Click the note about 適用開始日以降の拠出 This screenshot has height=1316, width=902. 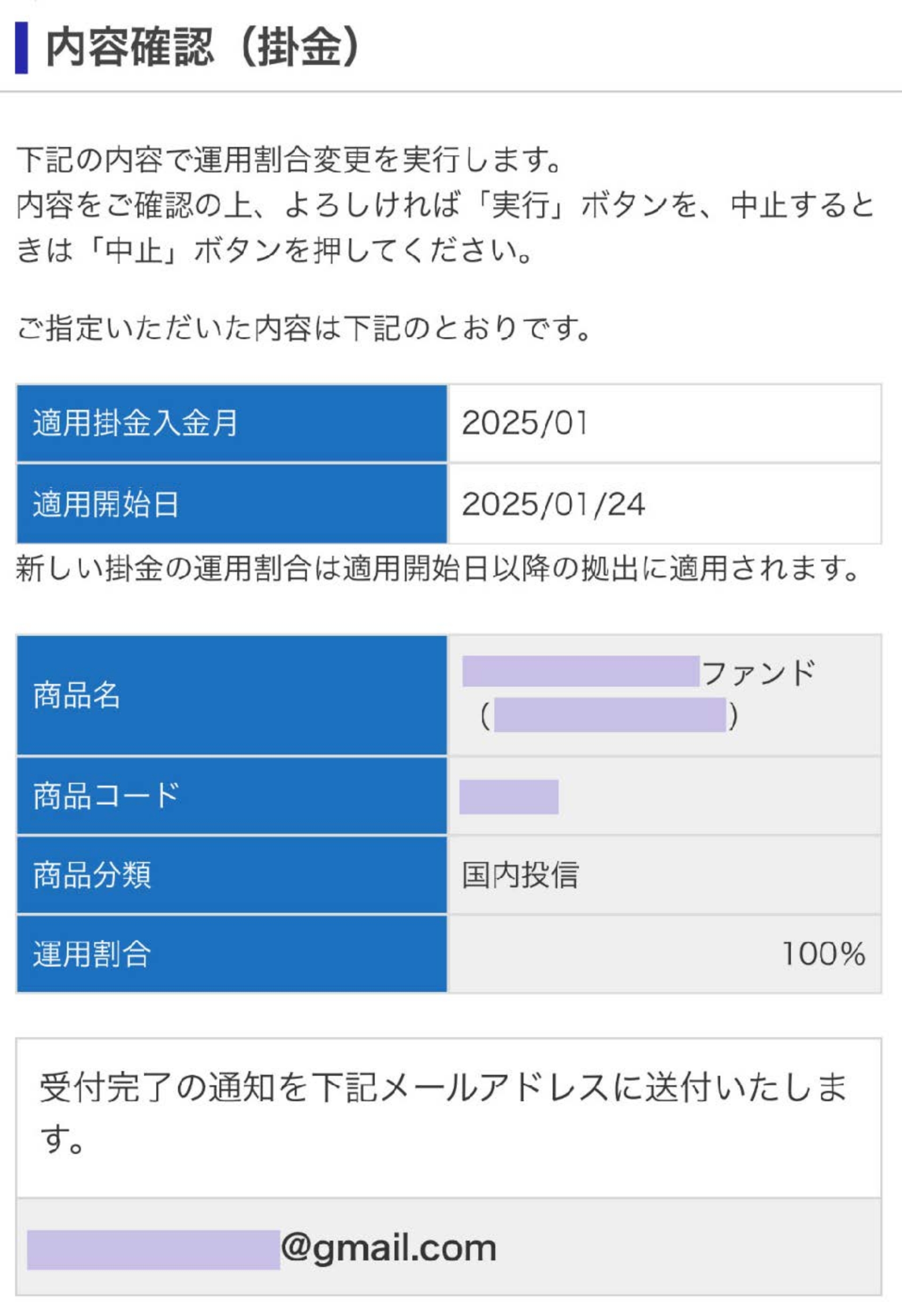(437, 569)
